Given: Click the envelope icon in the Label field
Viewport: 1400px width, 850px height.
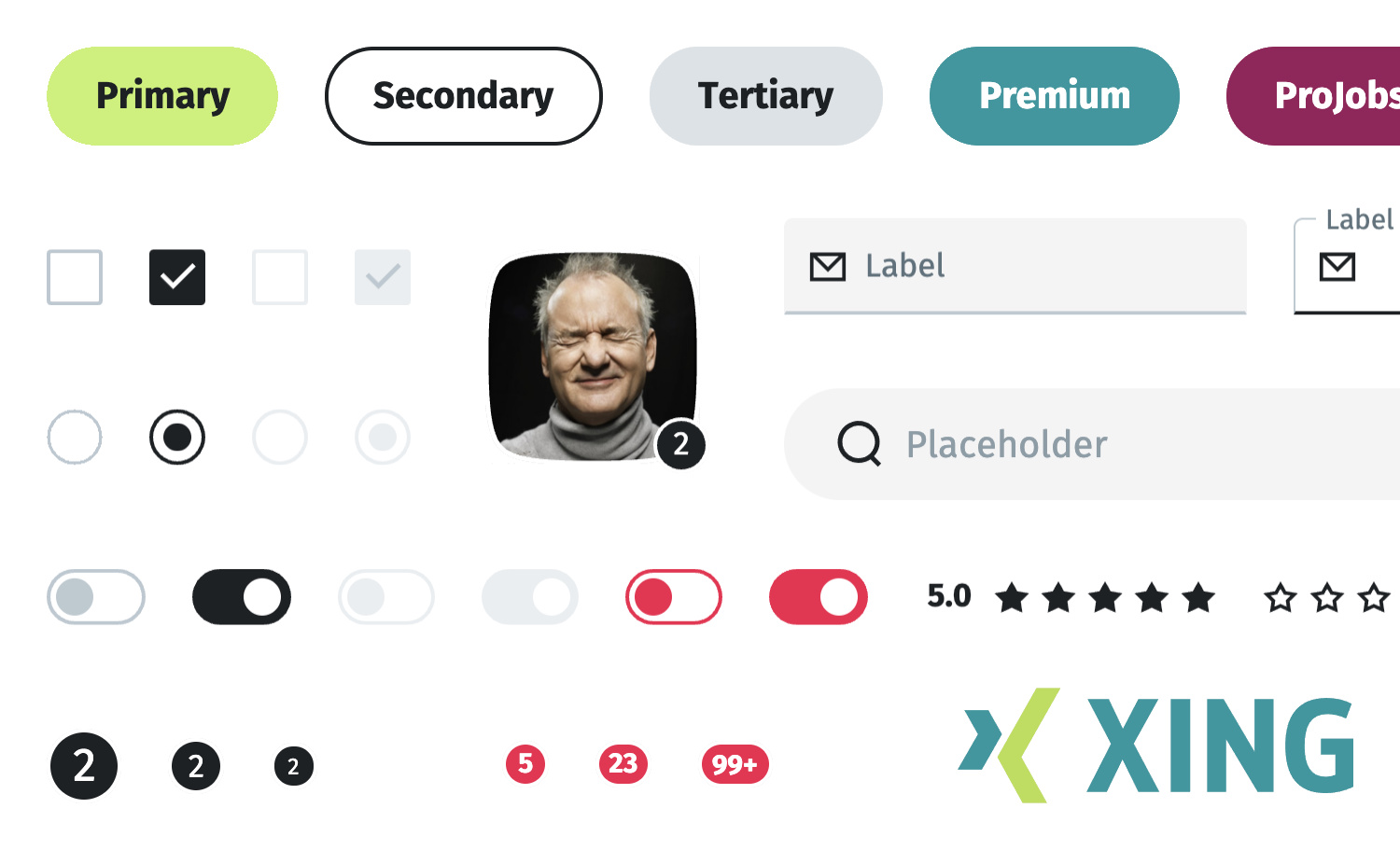Looking at the screenshot, I should click(827, 267).
